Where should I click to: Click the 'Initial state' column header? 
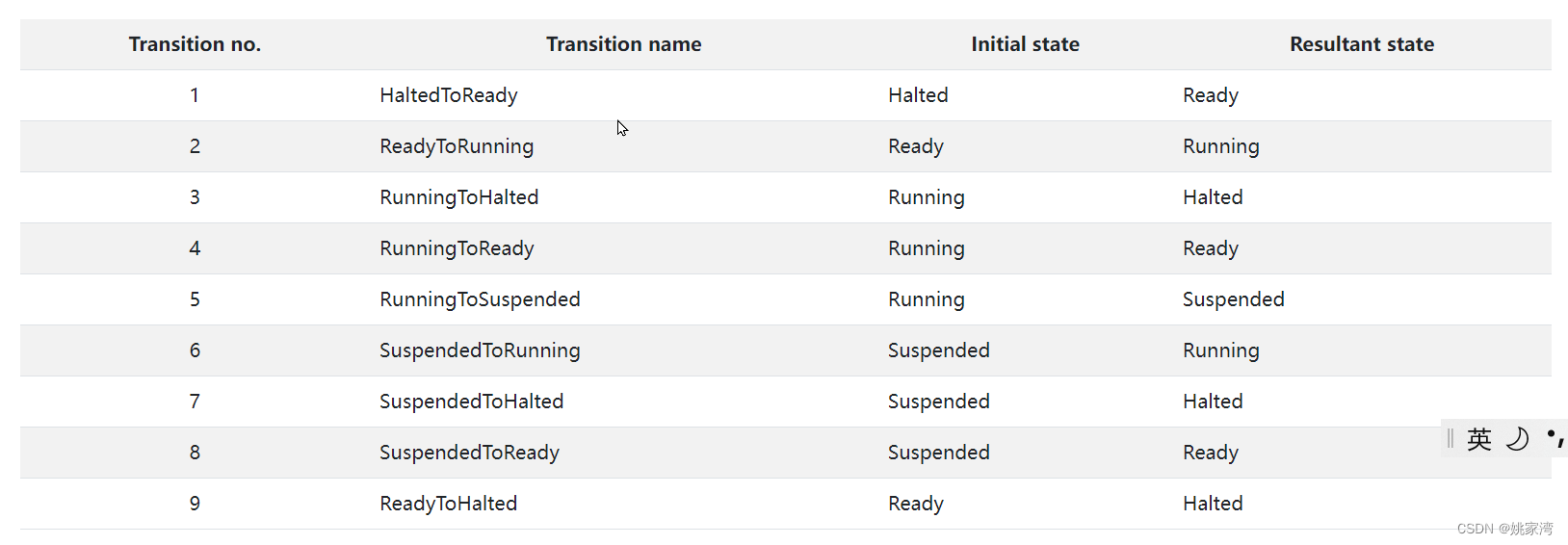pos(1025,44)
